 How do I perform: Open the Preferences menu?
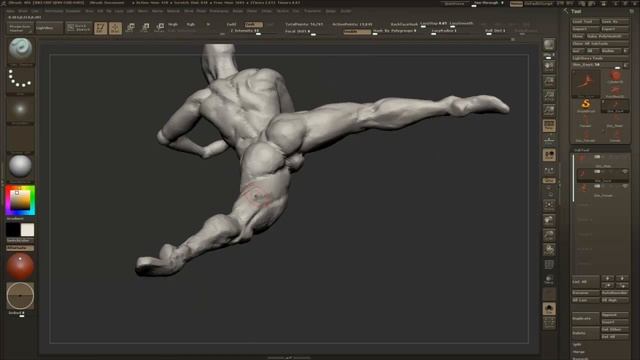pyautogui.click(x=219, y=11)
